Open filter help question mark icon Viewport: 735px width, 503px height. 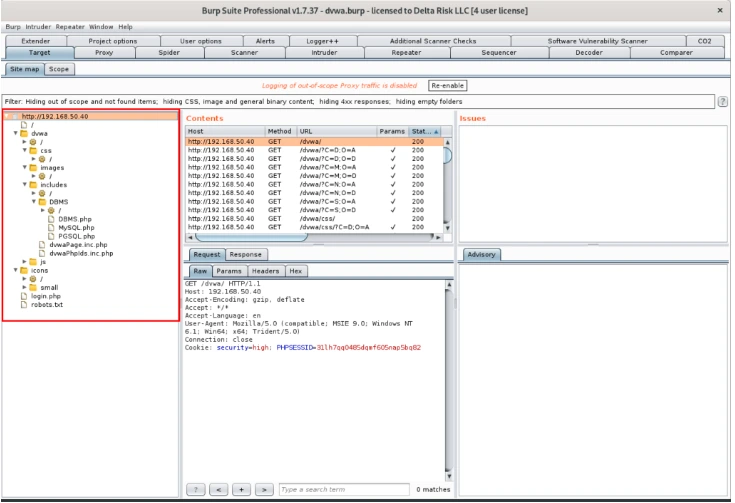tap(722, 102)
